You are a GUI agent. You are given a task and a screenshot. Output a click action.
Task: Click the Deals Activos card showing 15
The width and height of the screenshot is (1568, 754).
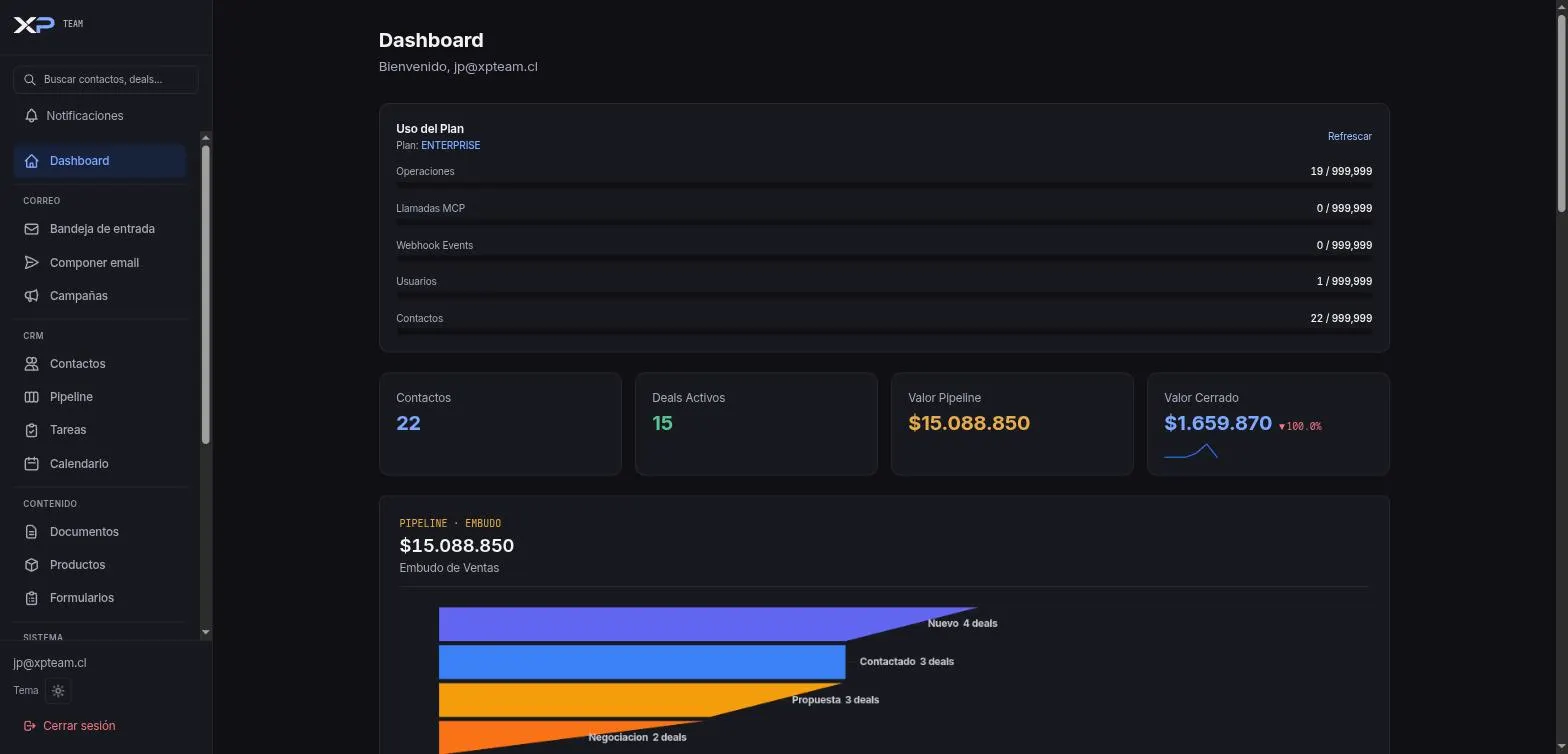point(756,424)
